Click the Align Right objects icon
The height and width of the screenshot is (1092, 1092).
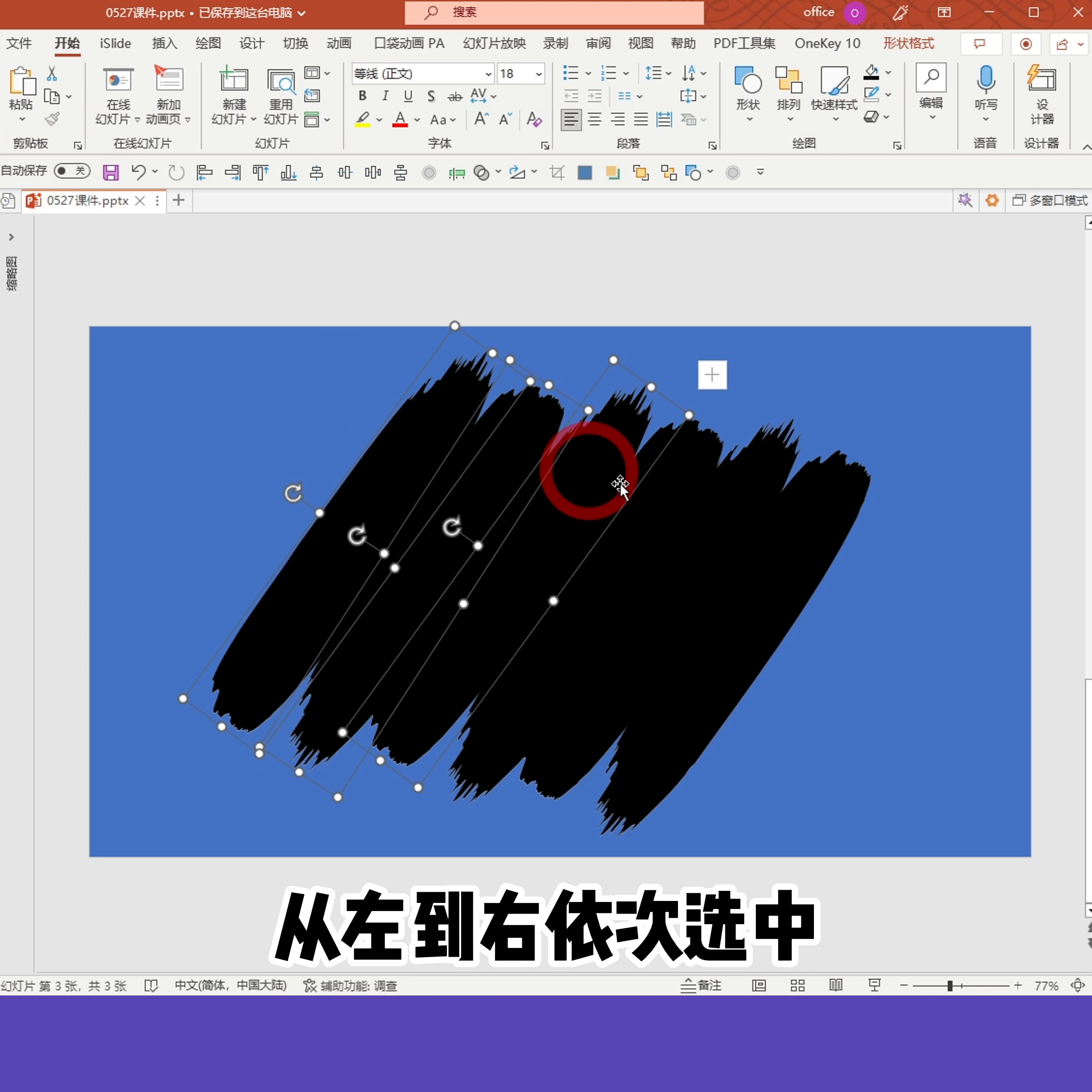pos(233,172)
